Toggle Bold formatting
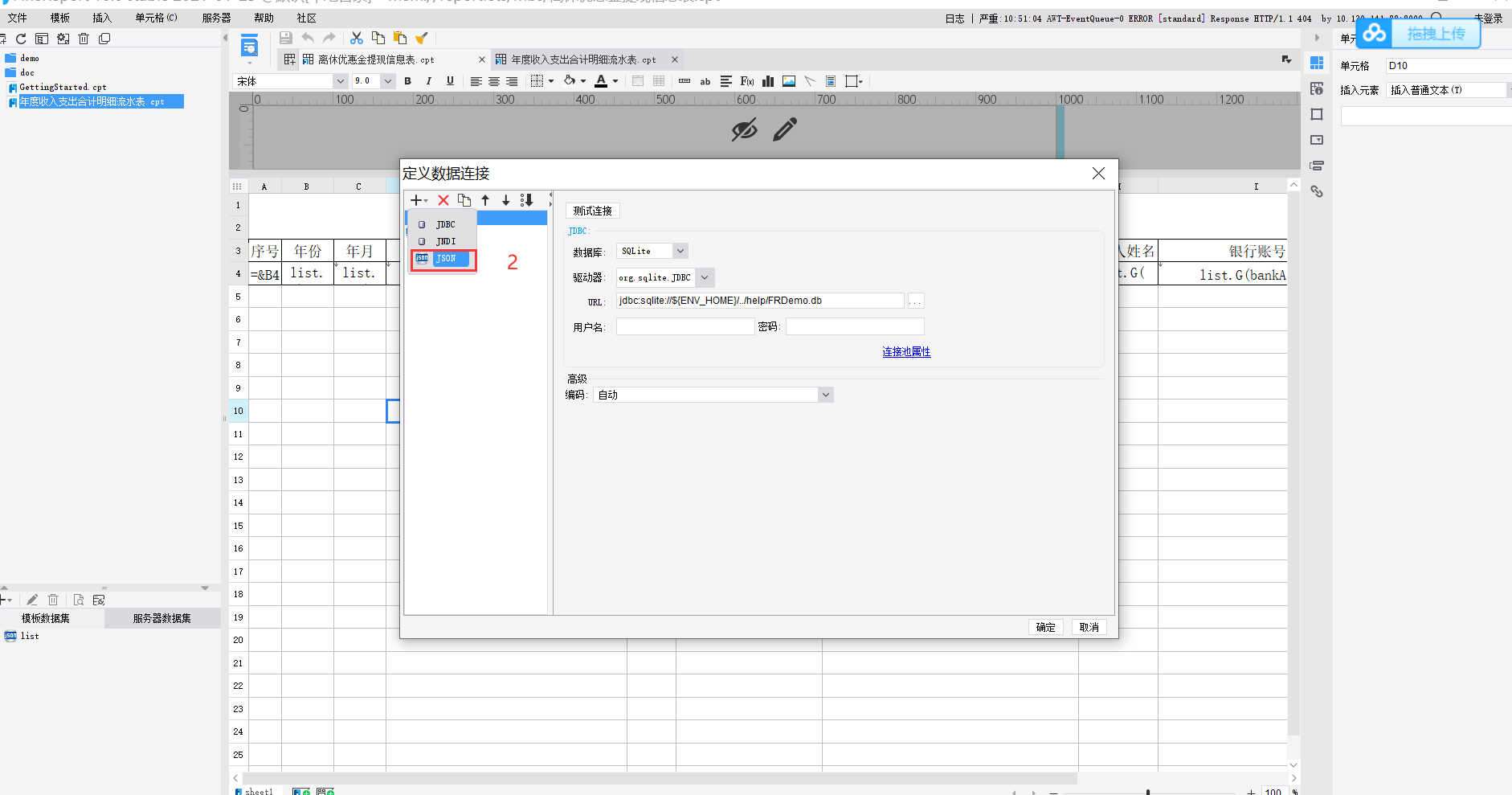 click(408, 81)
